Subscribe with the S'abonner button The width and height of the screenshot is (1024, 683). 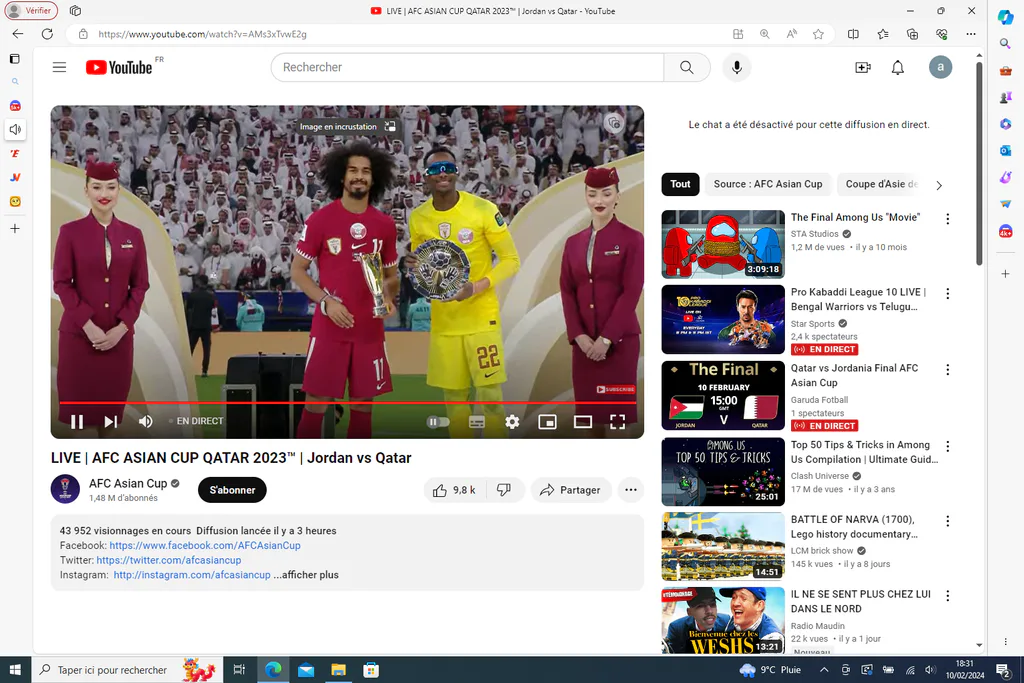click(x=232, y=490)
